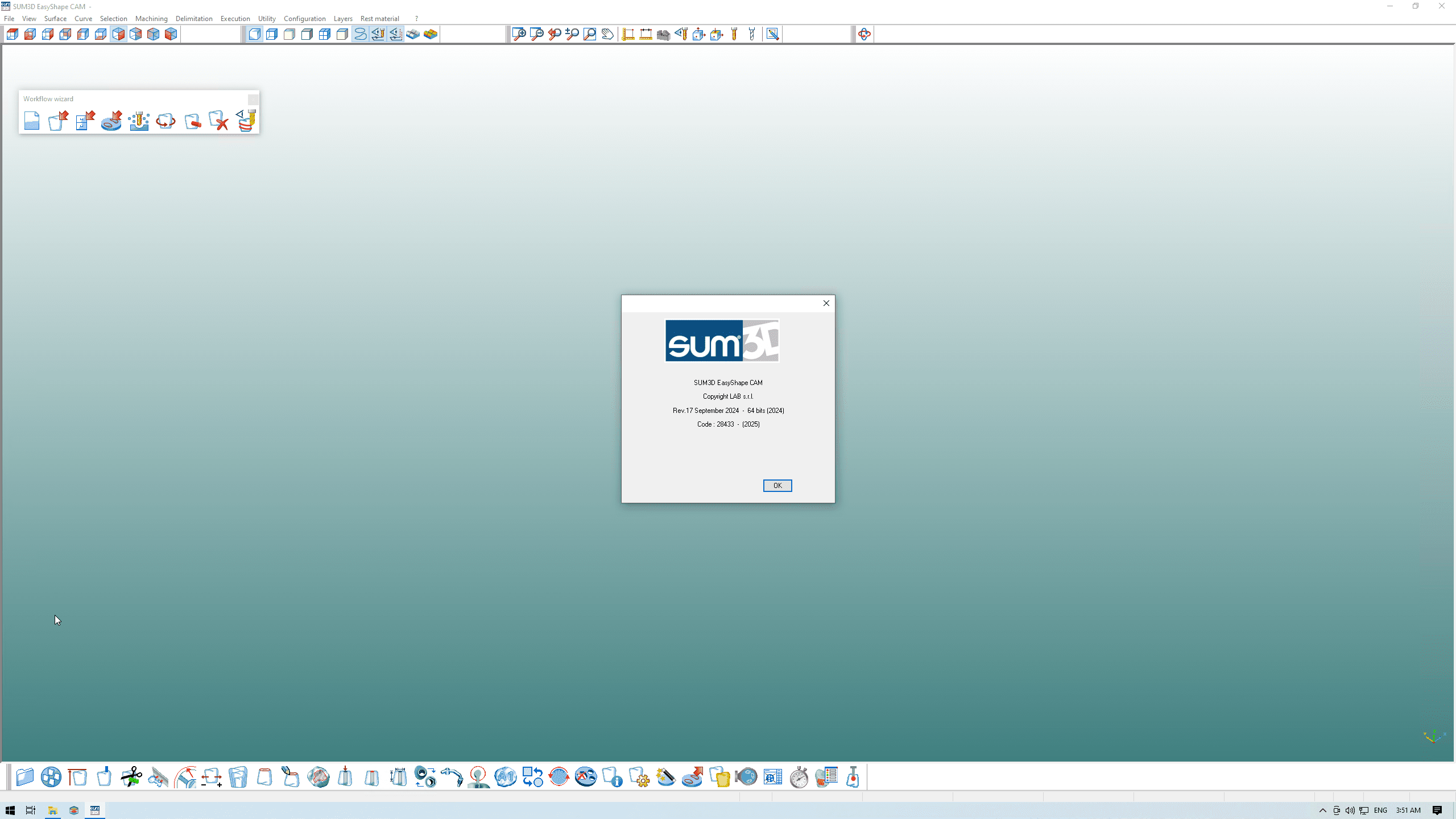Close the SUM3D about dialog
The height and width of the screenshot is (819, 1456).
tap(826, 303)
